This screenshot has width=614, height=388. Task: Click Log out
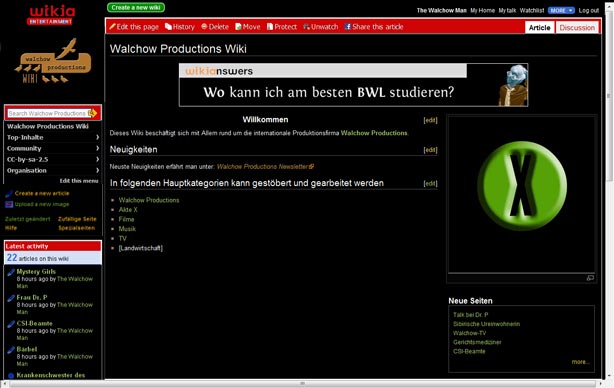589,11
